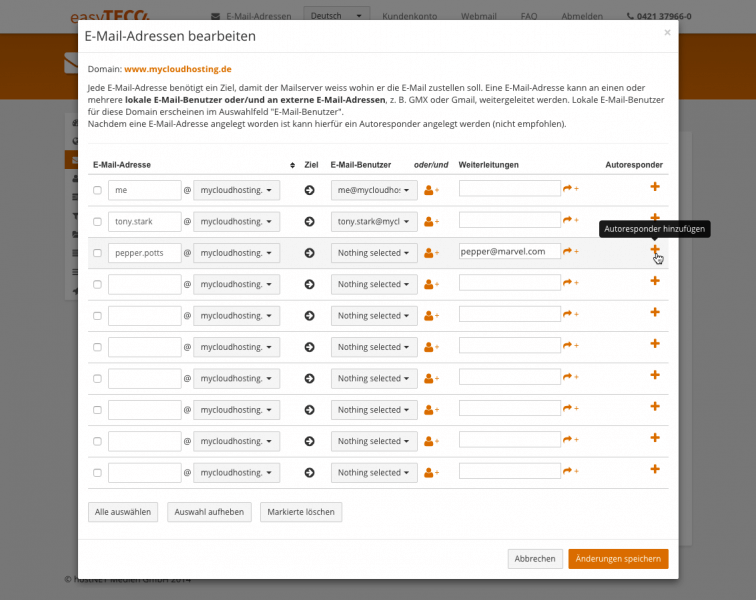The height and width of the screenshot is (600, 756).
Task: Open the domain dropdown in pepper.potts row
Action: point(236,253)
